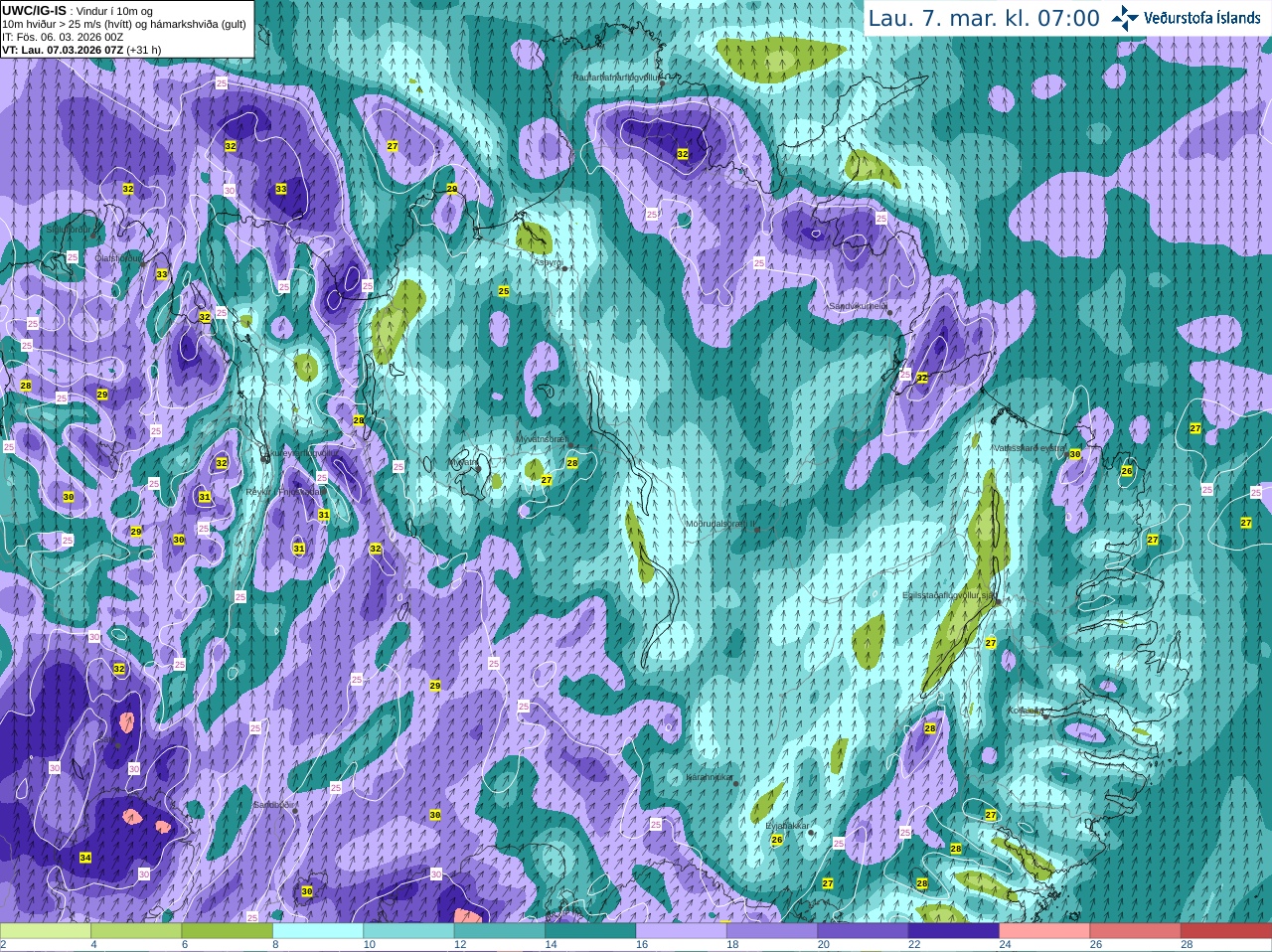
Task: Click the Sandvíkurheiði station label
Action: tap(858, 306)
